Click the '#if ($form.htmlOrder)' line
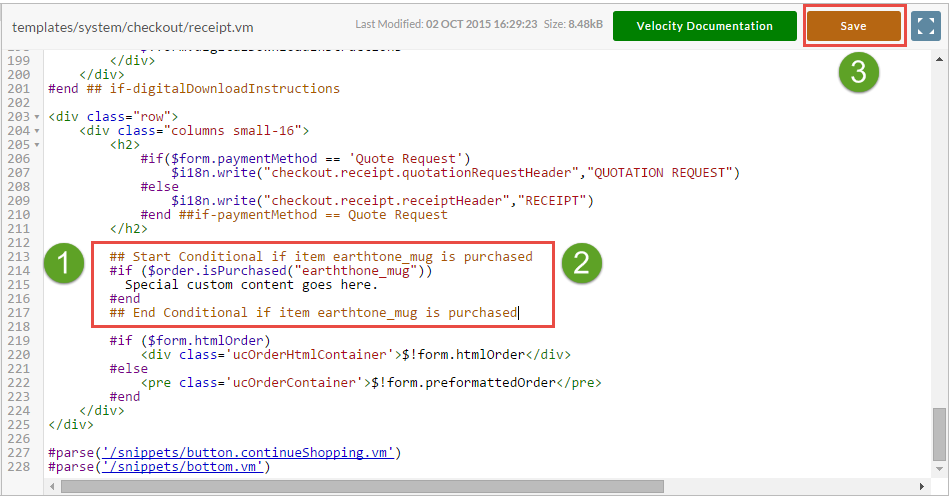Image resolution: width=952 pixels, height=500 pixels. [190, 340]
